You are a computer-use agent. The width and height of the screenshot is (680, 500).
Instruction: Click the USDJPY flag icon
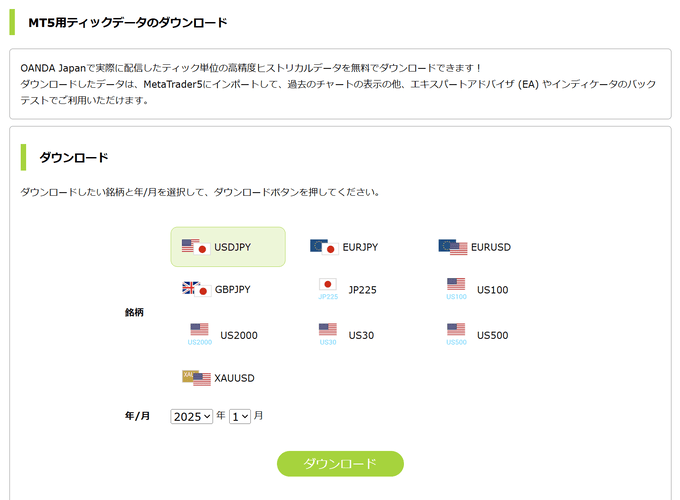point(194,247)
